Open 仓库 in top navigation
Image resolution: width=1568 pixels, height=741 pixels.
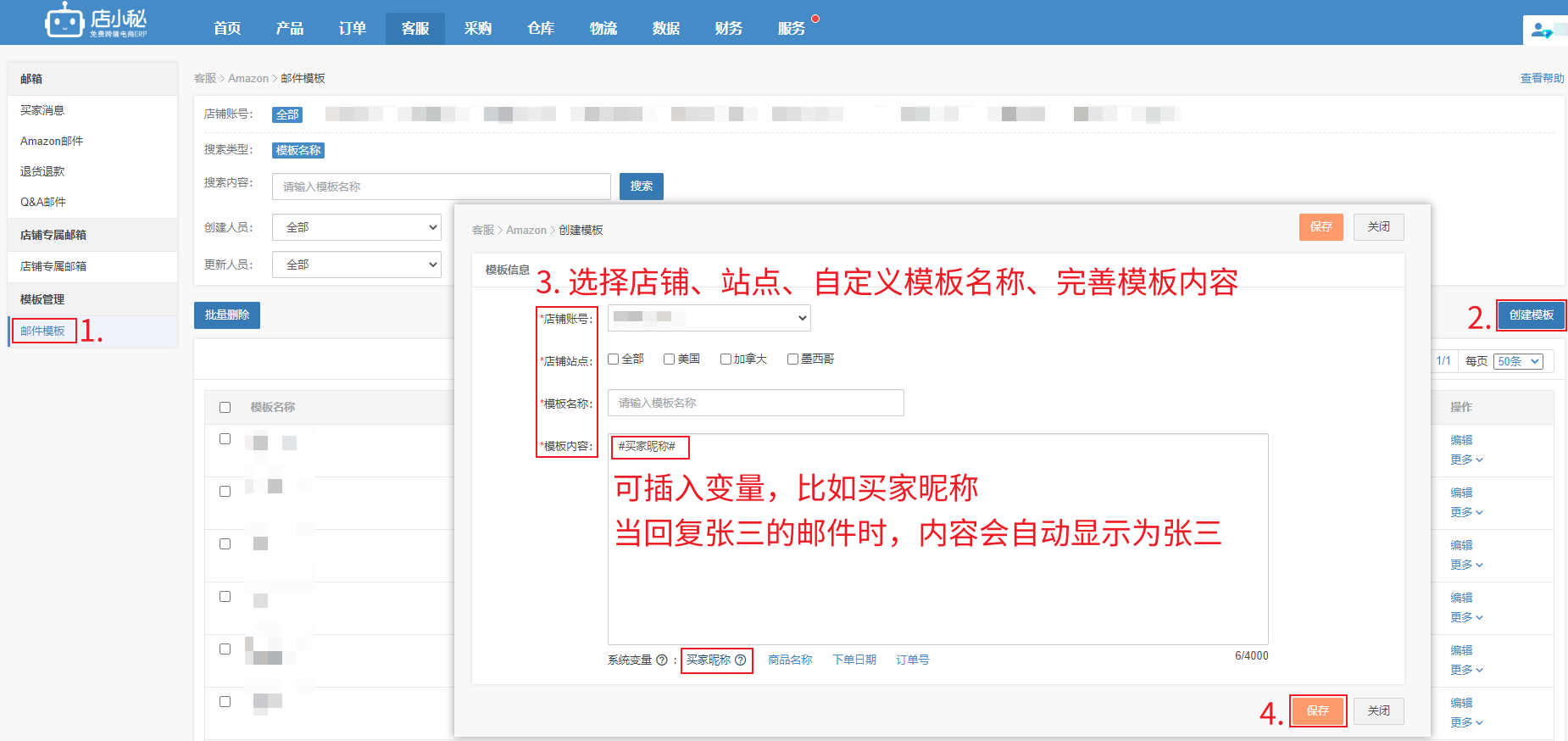541,28
